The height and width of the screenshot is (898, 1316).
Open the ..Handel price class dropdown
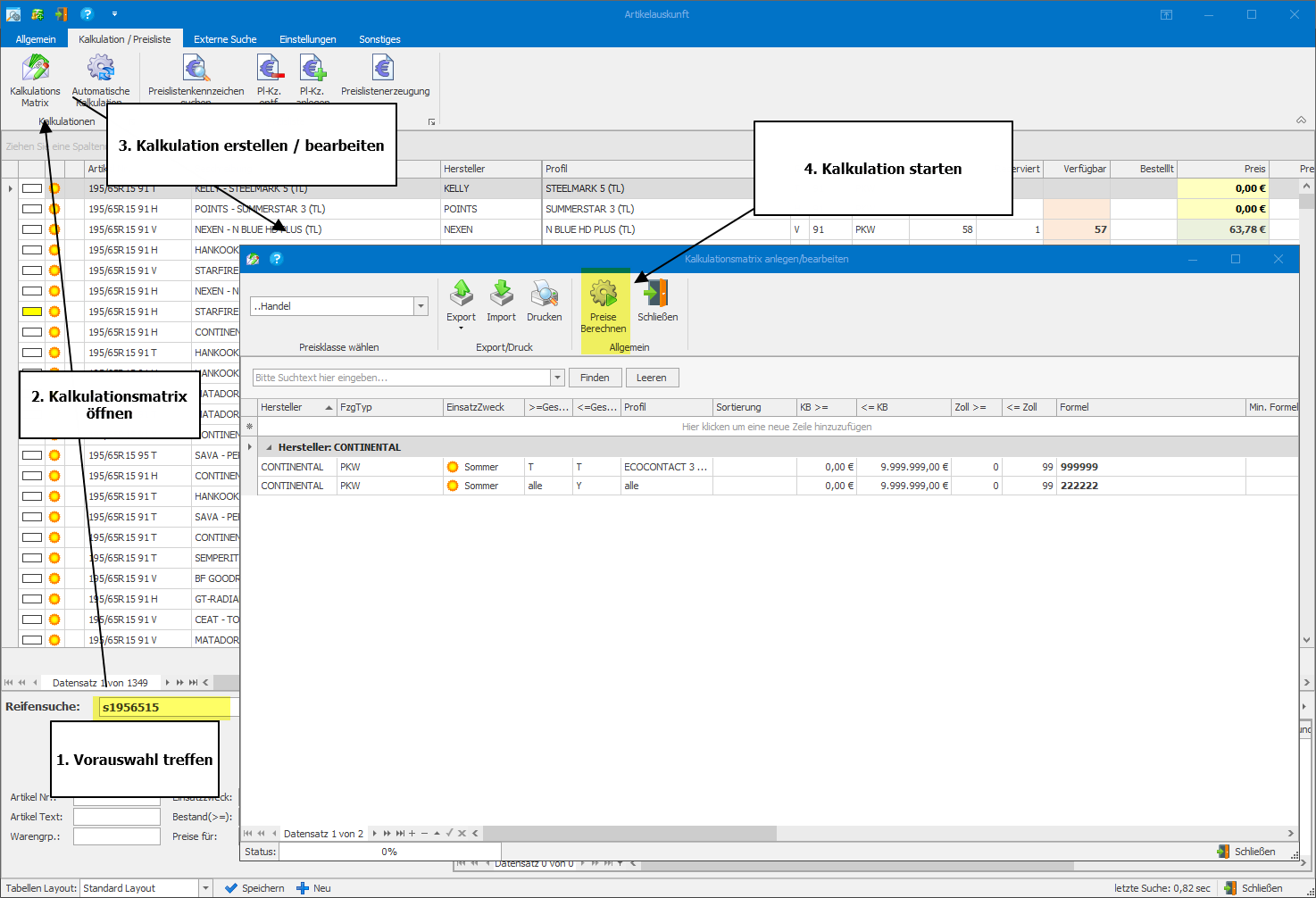click(x=421, y=306)
